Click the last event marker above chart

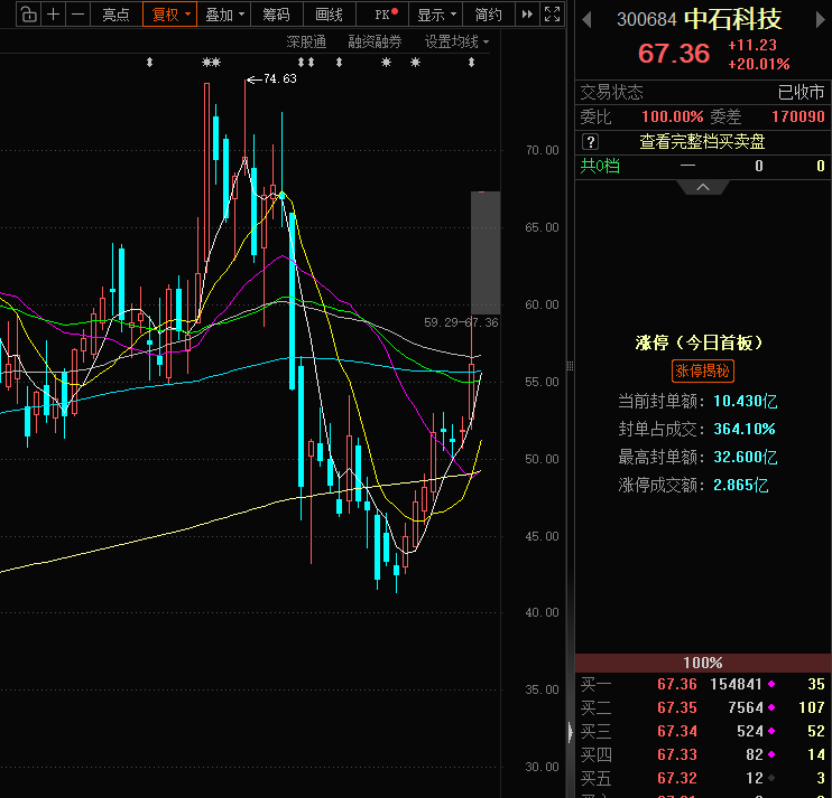pos(471,63)
